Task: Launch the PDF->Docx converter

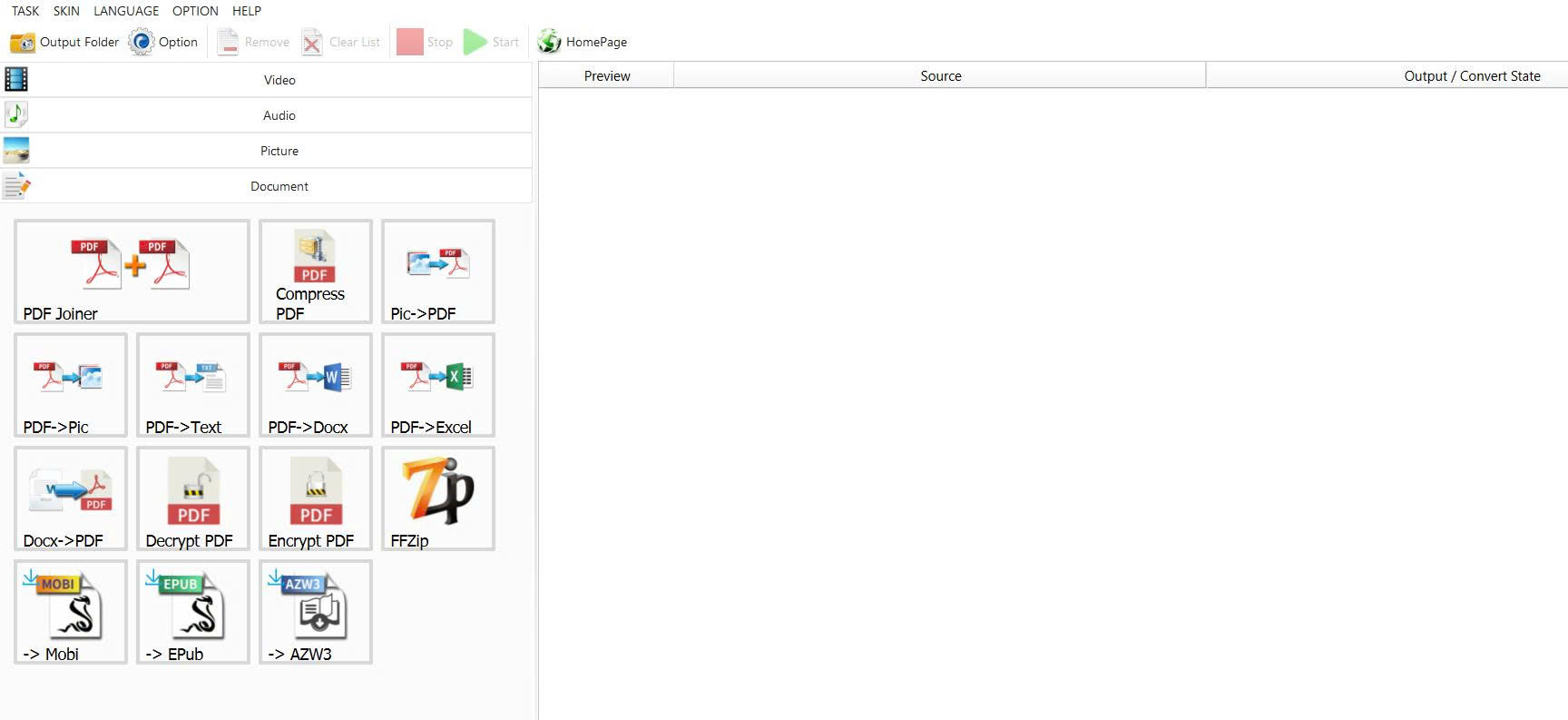Action: click(316, 385)
